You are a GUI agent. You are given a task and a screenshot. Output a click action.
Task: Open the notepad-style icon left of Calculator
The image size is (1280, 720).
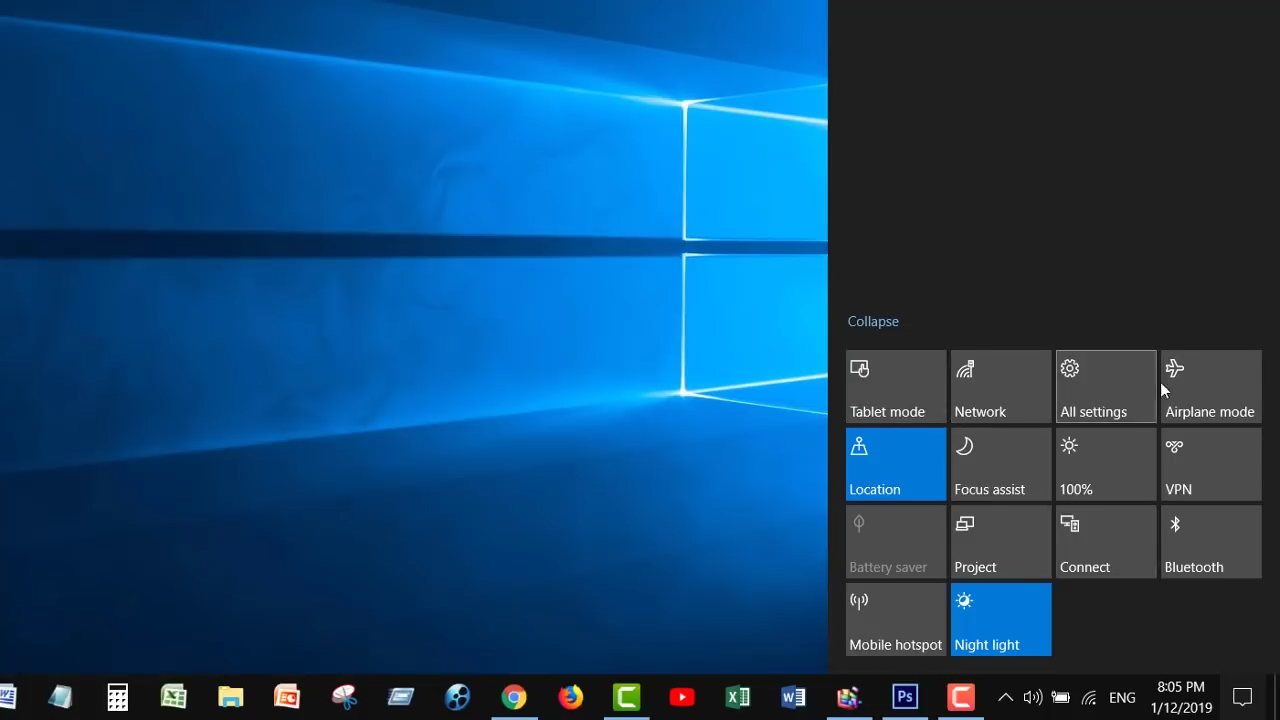click(60, 697)
